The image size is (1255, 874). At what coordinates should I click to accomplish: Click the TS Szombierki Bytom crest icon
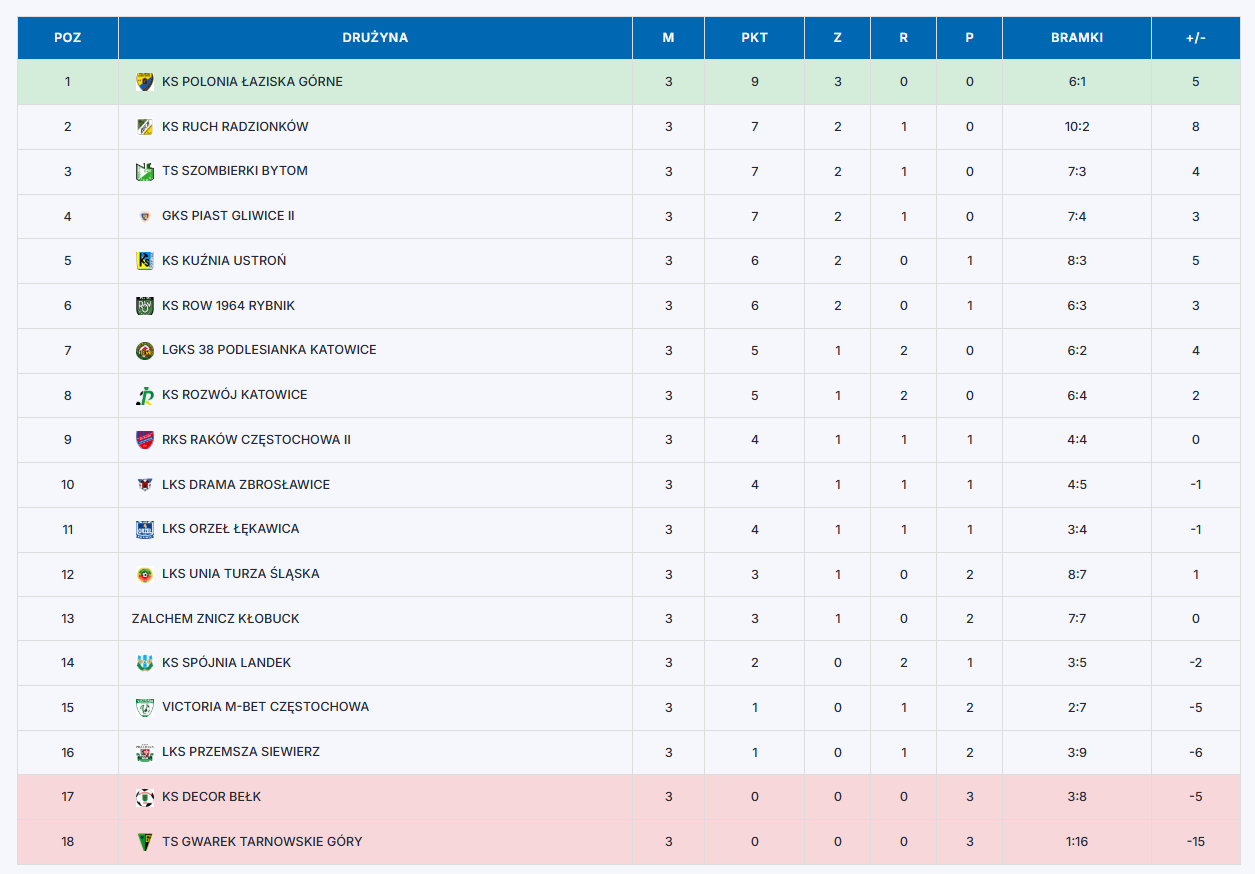tap(145, 171)
